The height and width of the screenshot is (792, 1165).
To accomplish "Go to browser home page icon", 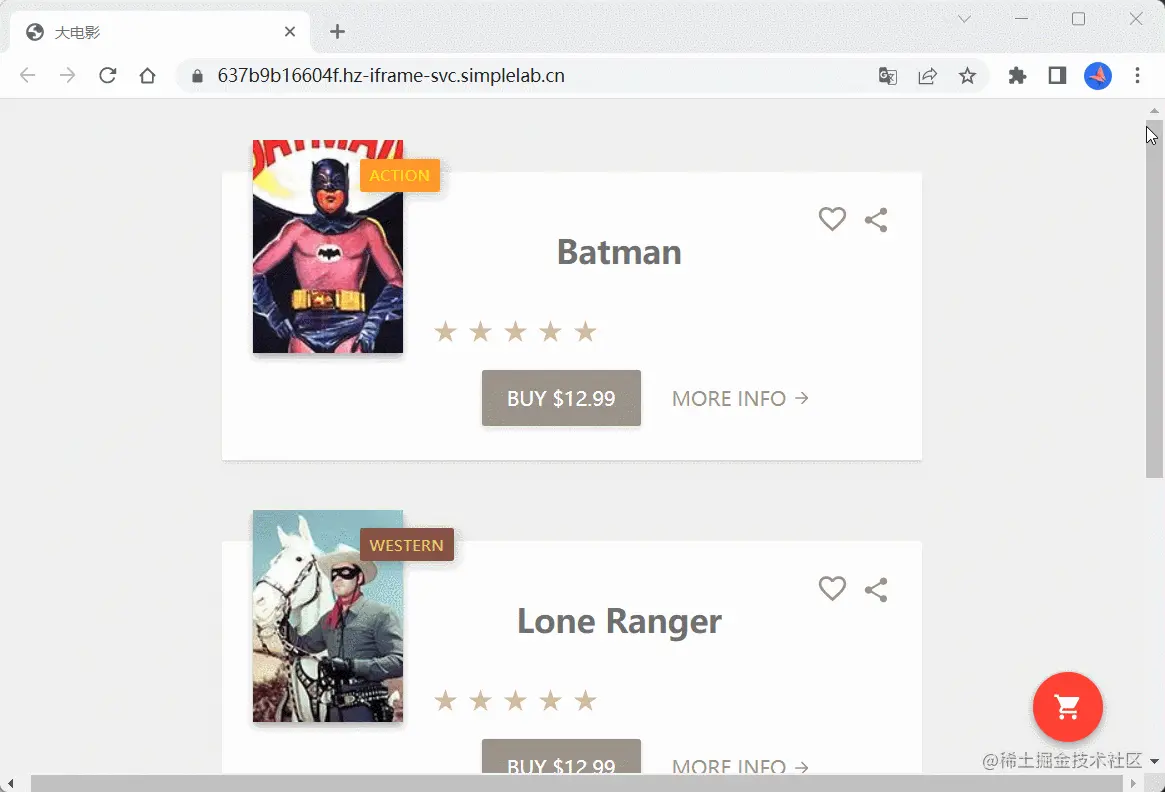I will (x=147, y=76).
